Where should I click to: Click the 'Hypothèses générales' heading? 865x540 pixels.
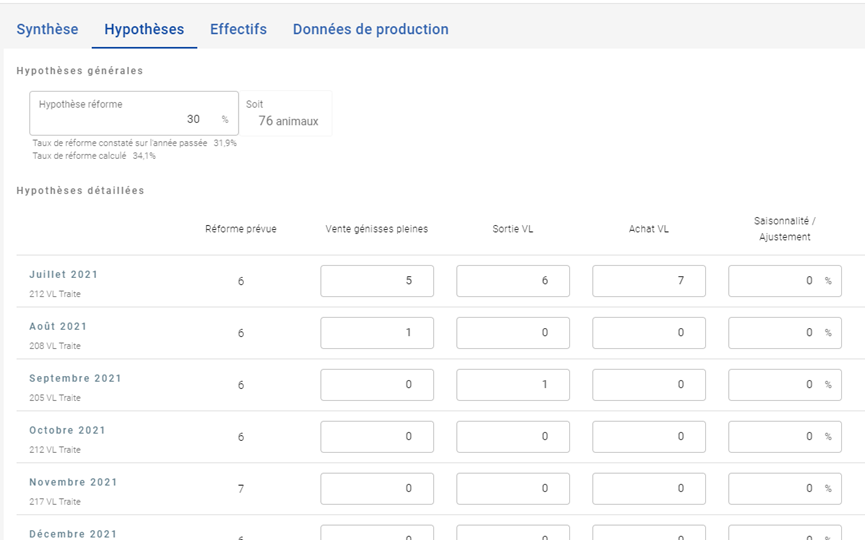coord(80,71)
